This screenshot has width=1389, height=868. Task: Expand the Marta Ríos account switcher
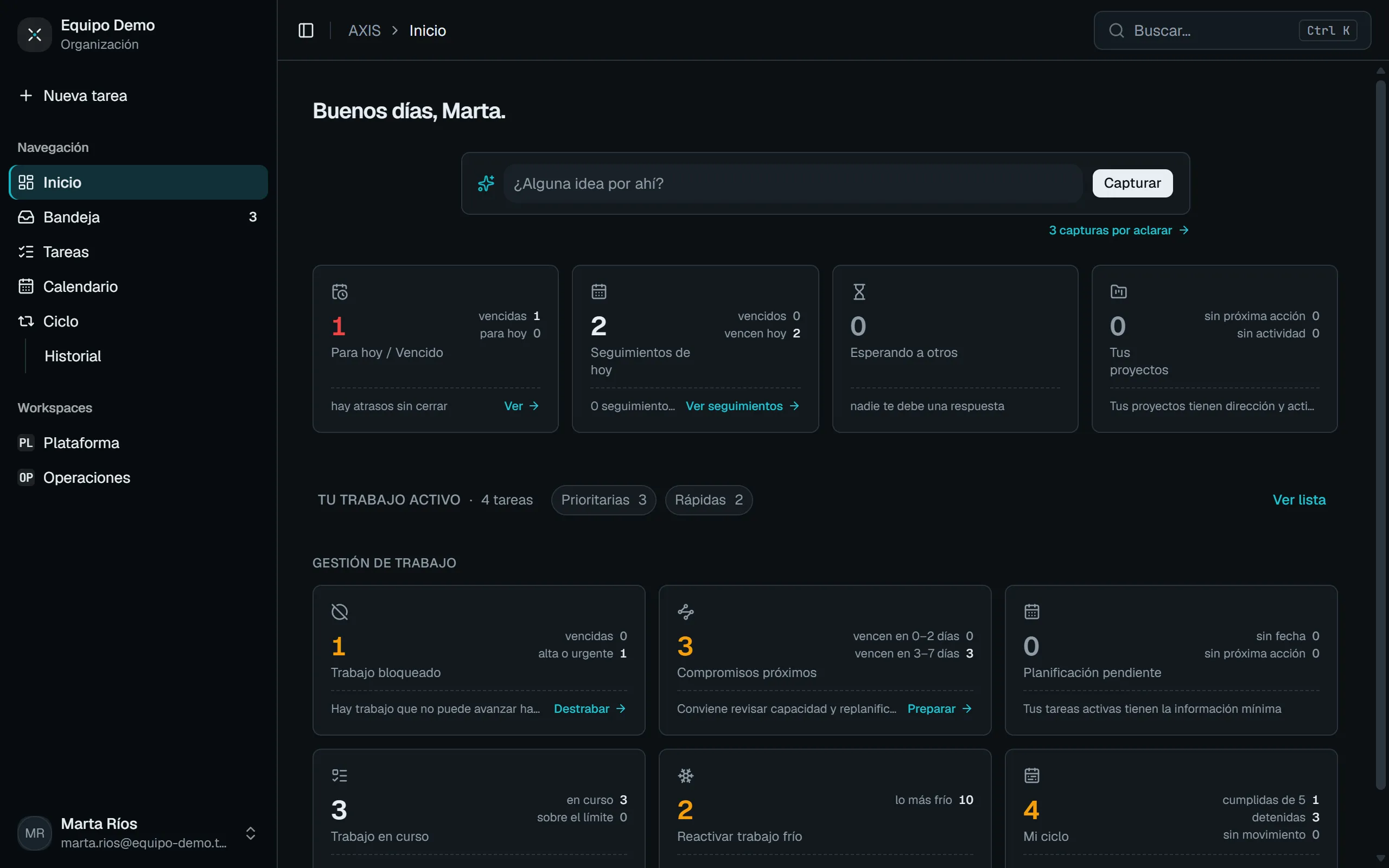point(250,833)
